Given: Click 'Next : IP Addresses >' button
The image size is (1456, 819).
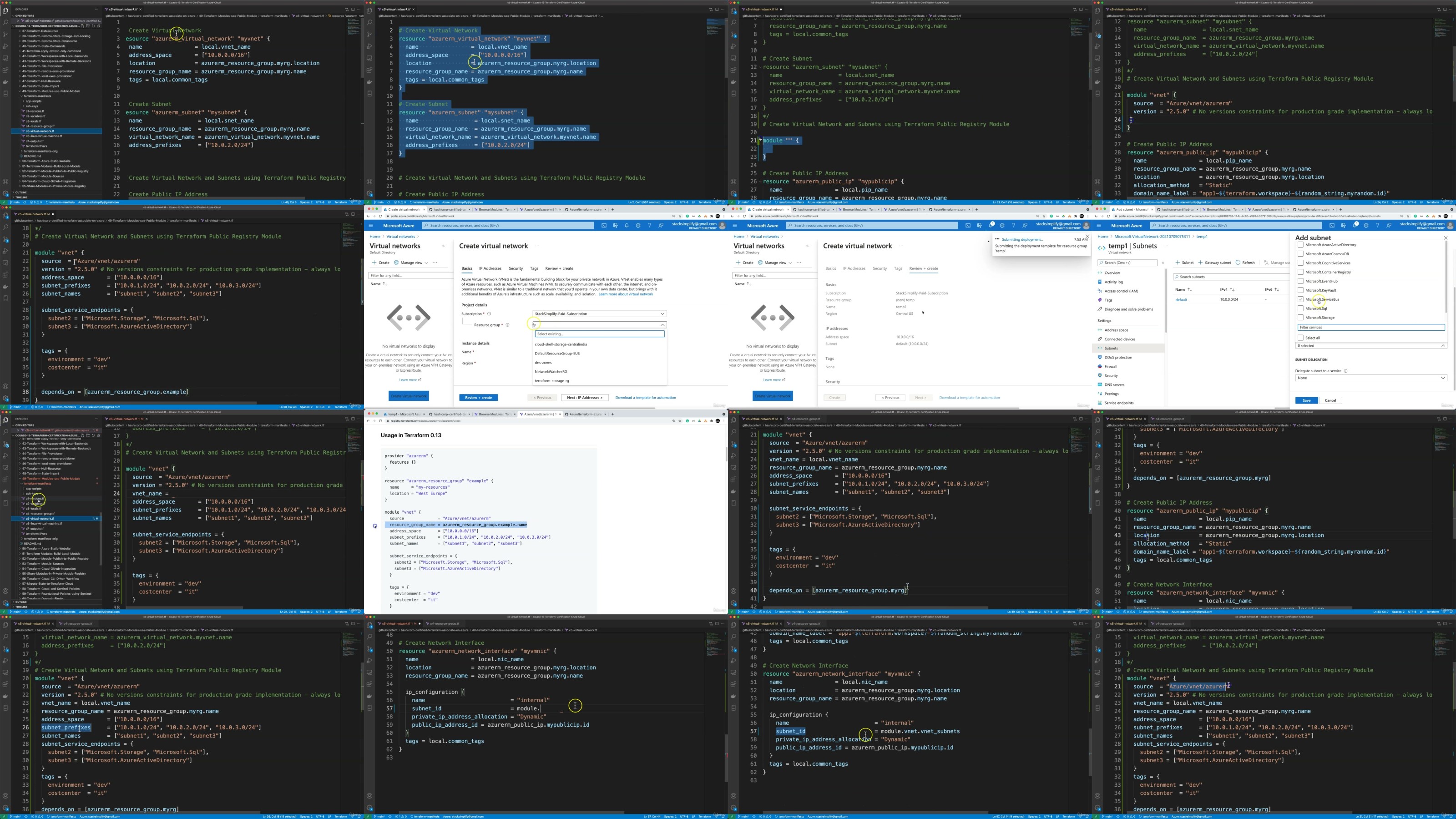Looking at the screenshot, I should [584, 397].
